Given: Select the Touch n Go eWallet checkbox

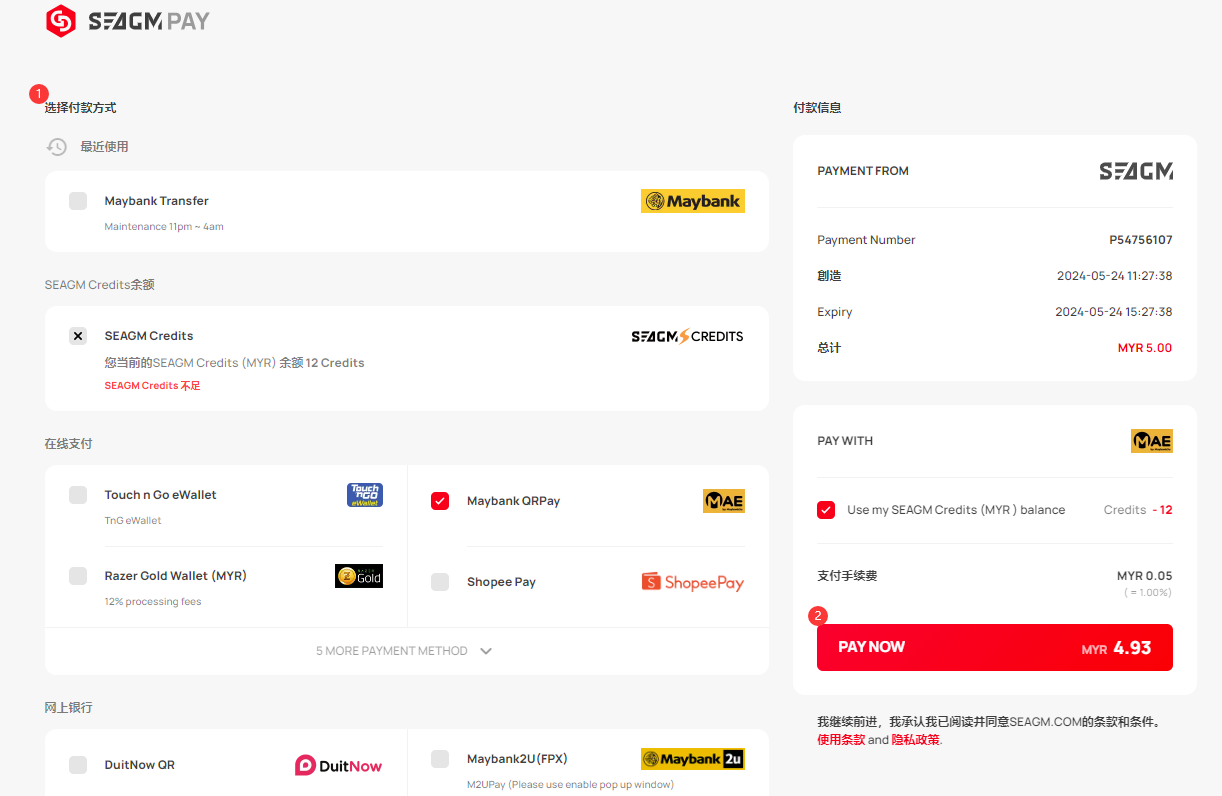Looking at the screenshot, I should [78, 495].
